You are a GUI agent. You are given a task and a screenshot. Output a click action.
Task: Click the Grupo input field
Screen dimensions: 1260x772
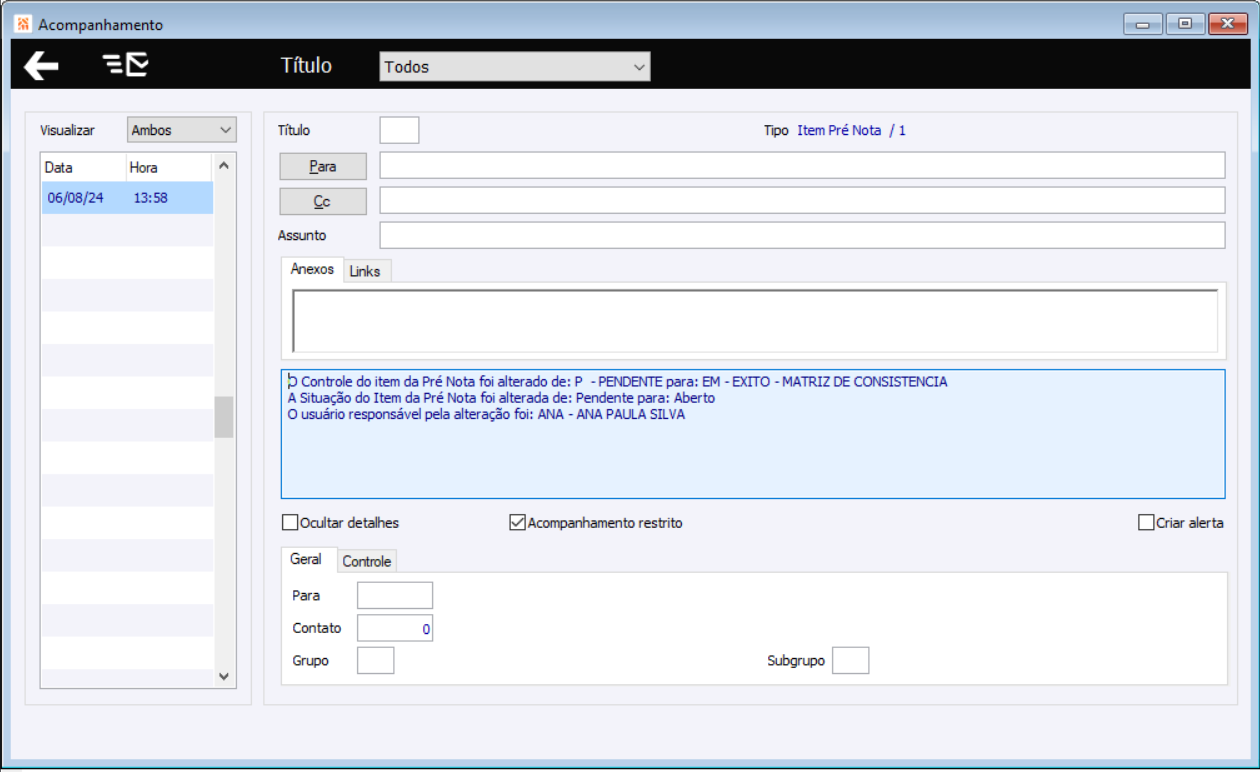tap(376, 660)
